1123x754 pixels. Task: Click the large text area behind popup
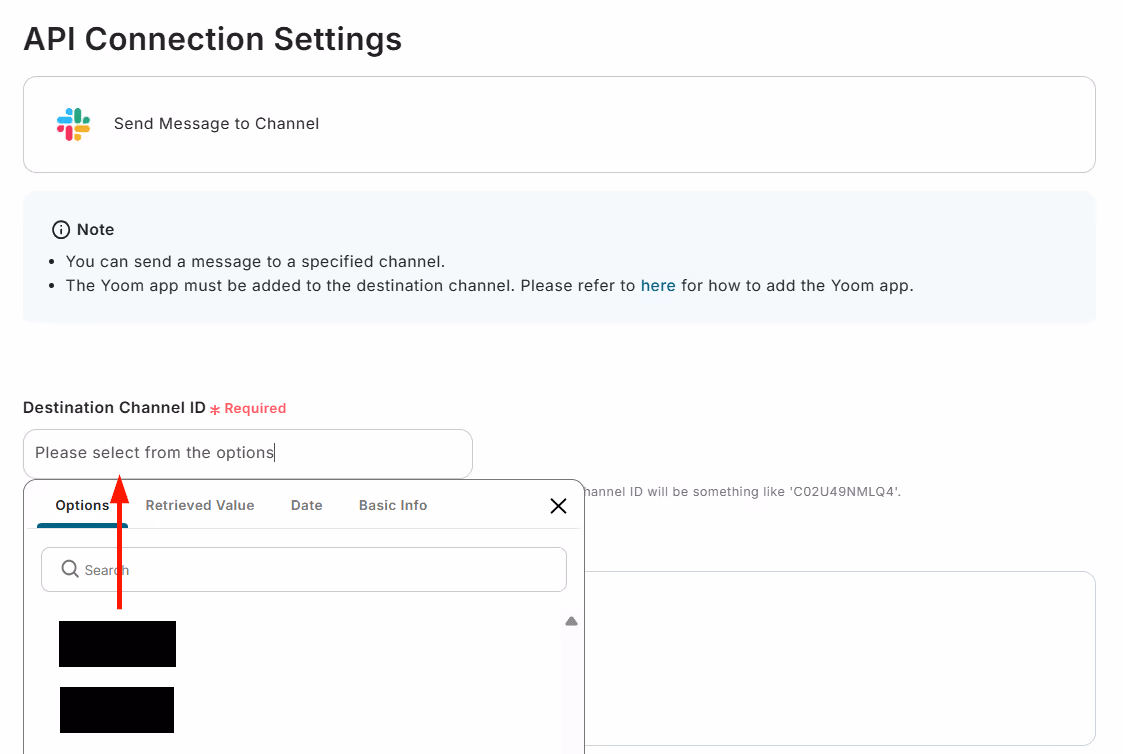[840, 658]
